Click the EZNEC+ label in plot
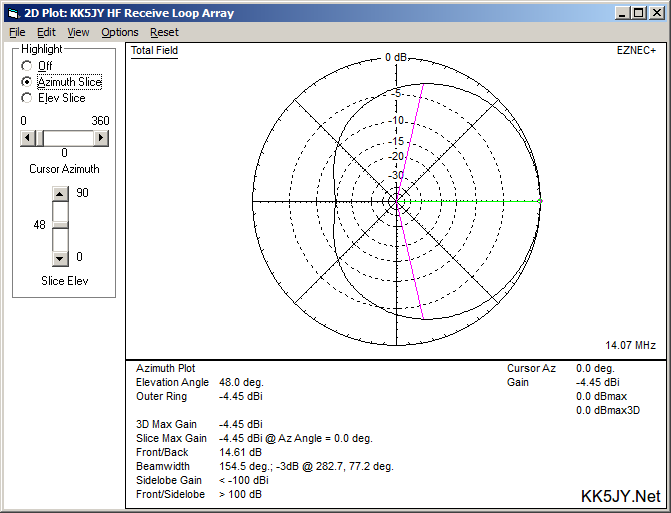Viewport: 671px width, 513px height. (636, 50)
